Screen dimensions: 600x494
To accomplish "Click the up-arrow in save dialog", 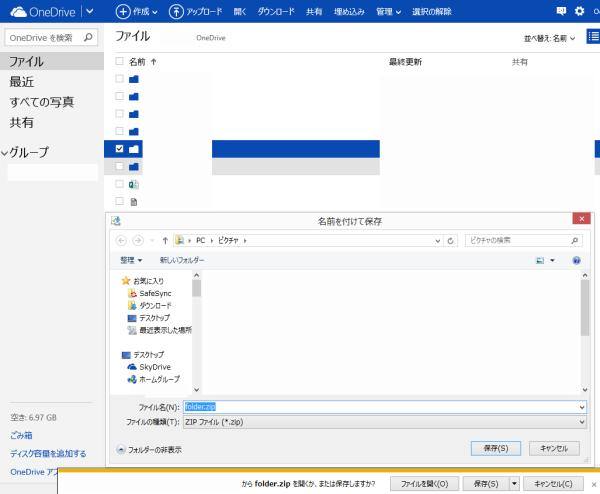I will pyautogui.click(x=164, y=241).
